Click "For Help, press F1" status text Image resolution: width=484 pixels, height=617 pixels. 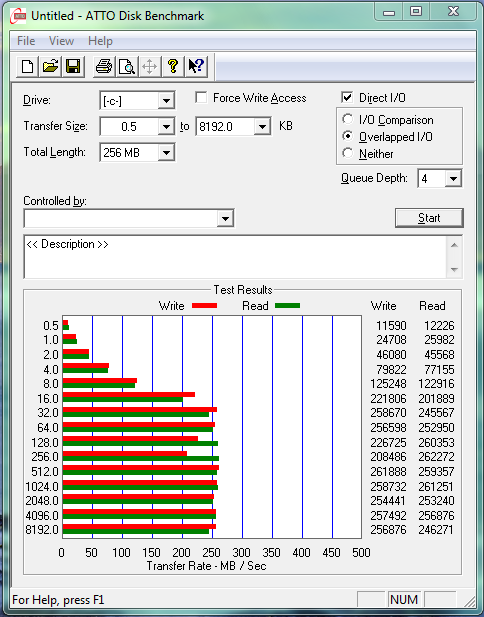pyautogui.click(x=58, y=600)
